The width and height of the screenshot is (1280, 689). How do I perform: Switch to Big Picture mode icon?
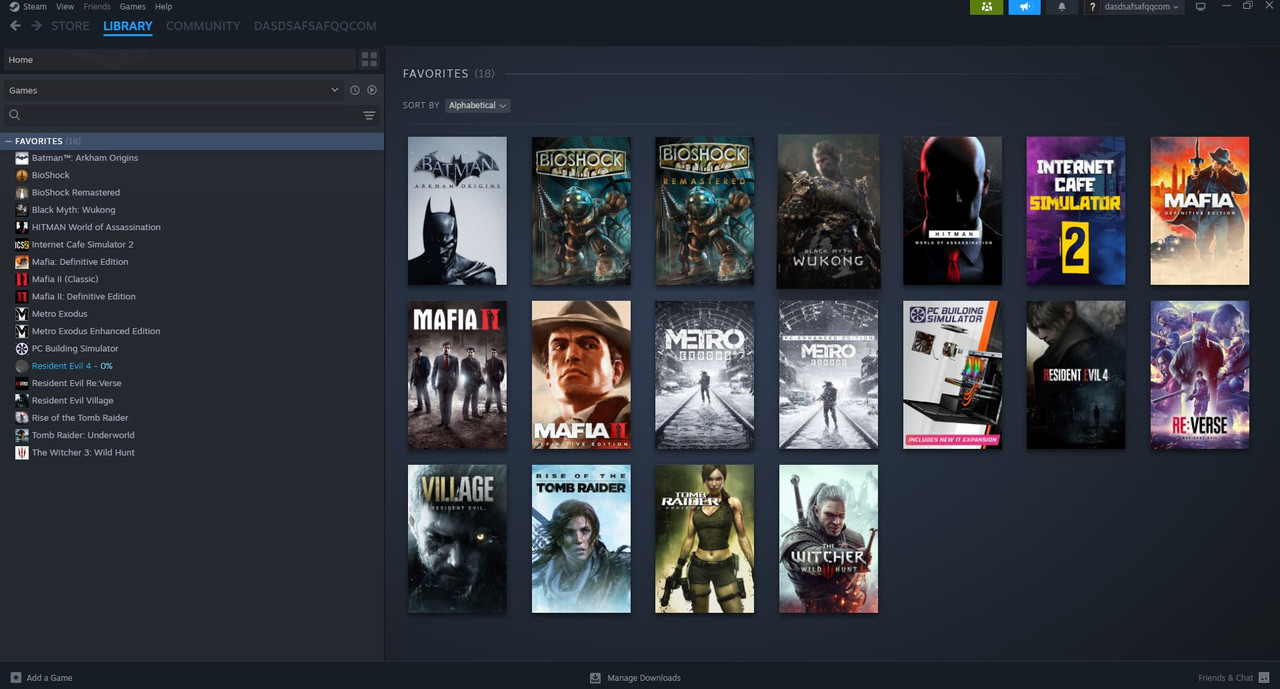[x=1201, y=7]
